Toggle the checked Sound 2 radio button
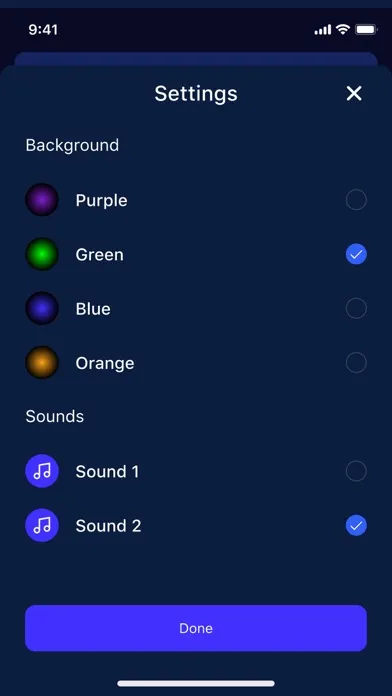The width and height of the screenshot is (392, 696). point(356,526)
